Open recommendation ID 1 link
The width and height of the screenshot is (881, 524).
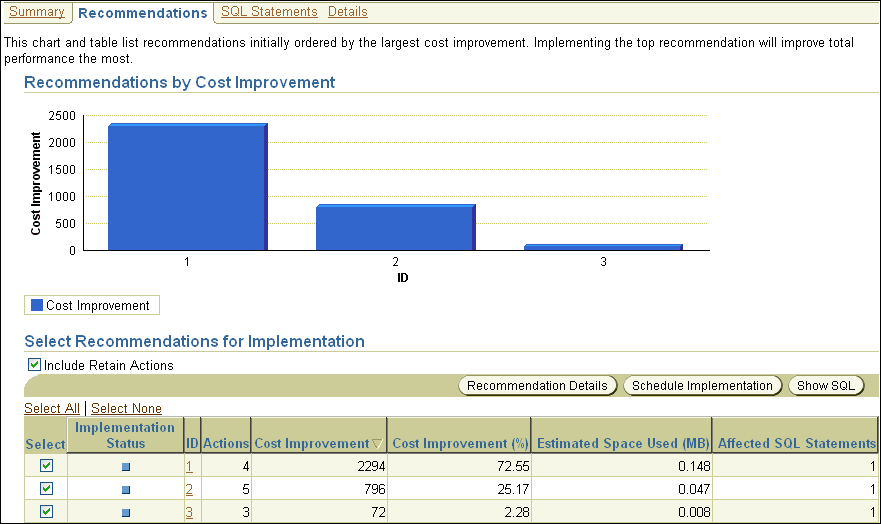click(x=189, y=467)
